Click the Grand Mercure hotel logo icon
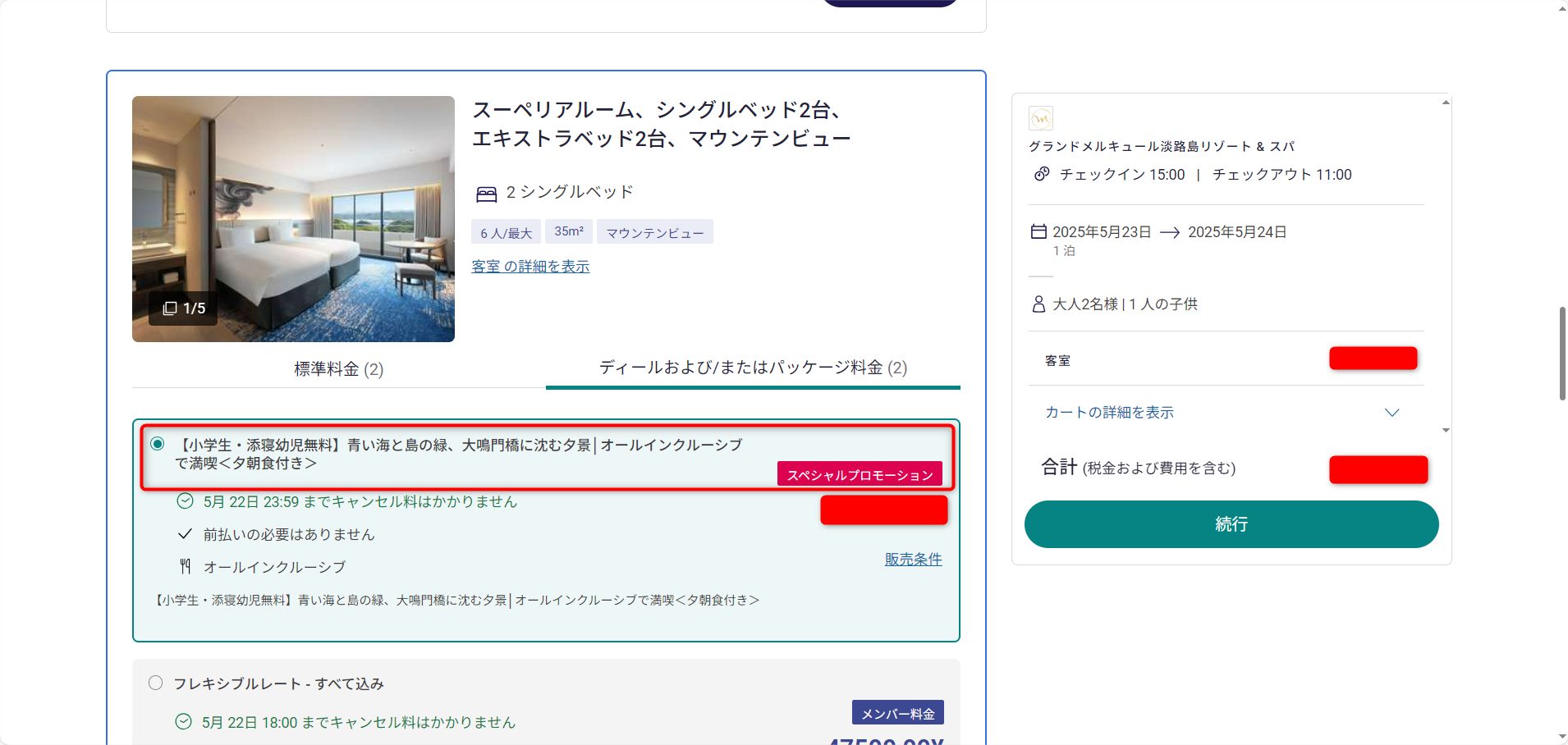The image size is (1568, 745). [x=1041, y=118]
